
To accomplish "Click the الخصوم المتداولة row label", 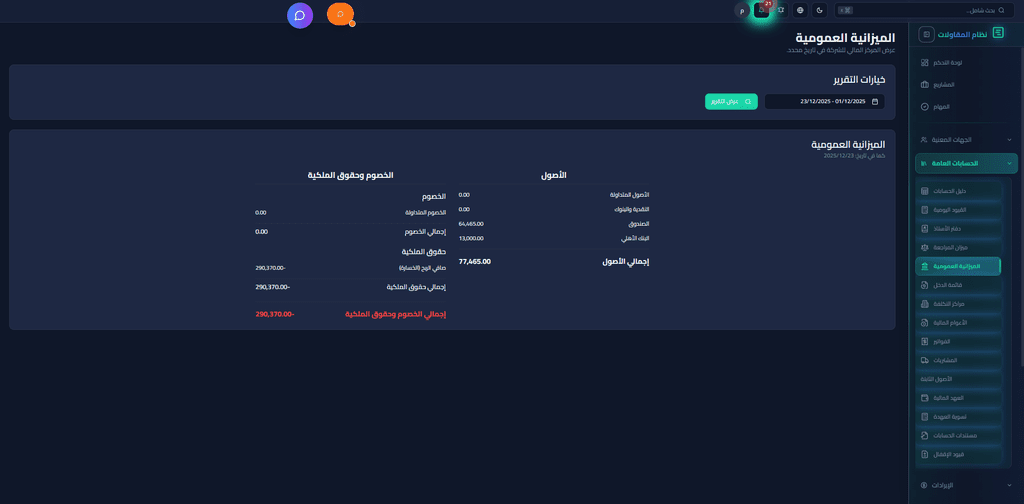I will (x=426, y=213).
